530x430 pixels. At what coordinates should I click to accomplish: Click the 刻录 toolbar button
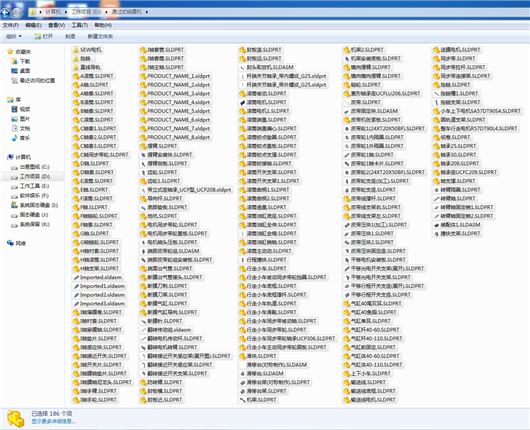point(70,36)
